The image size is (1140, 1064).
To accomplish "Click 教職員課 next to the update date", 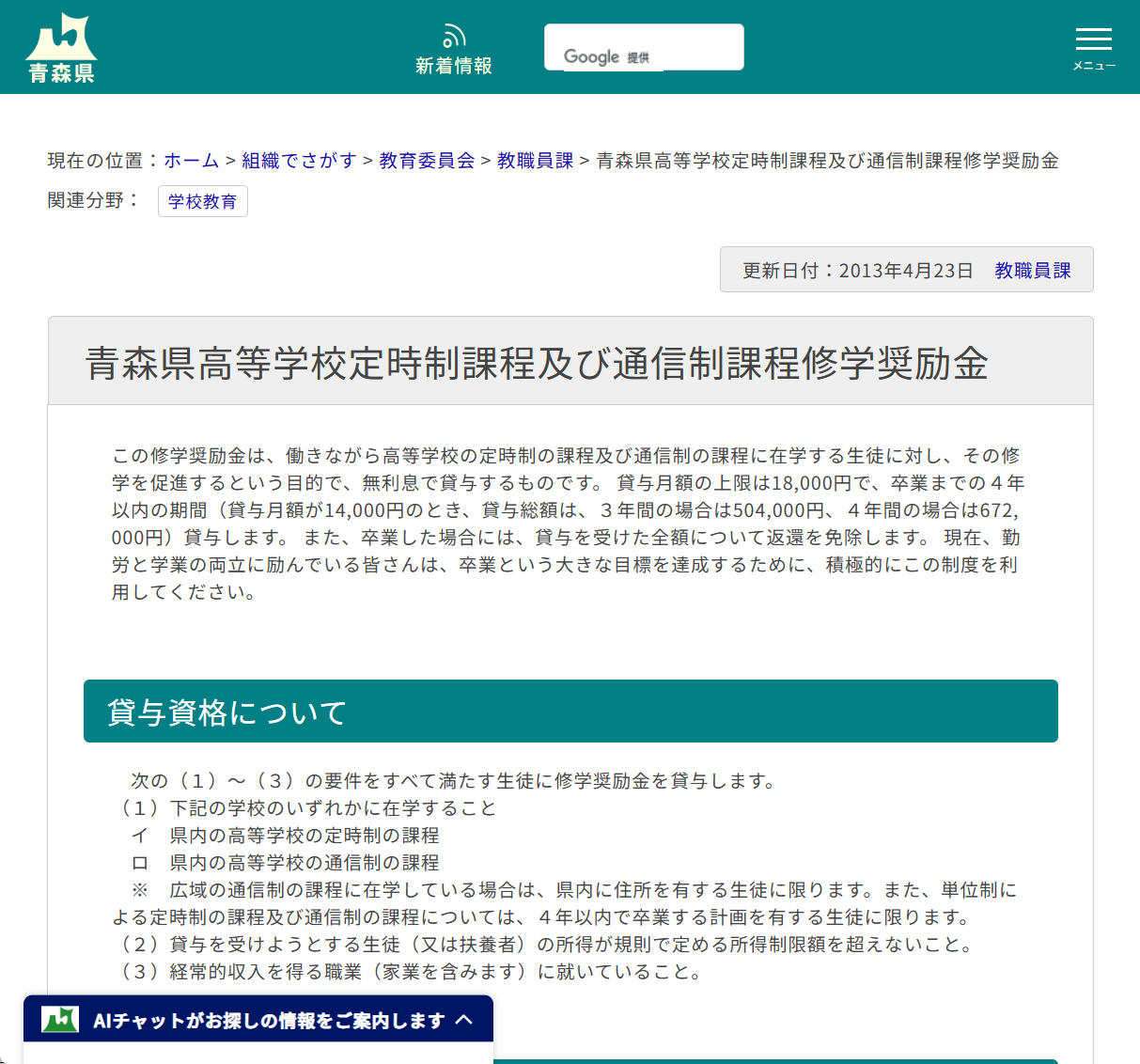I will [x=1032, y=270].
